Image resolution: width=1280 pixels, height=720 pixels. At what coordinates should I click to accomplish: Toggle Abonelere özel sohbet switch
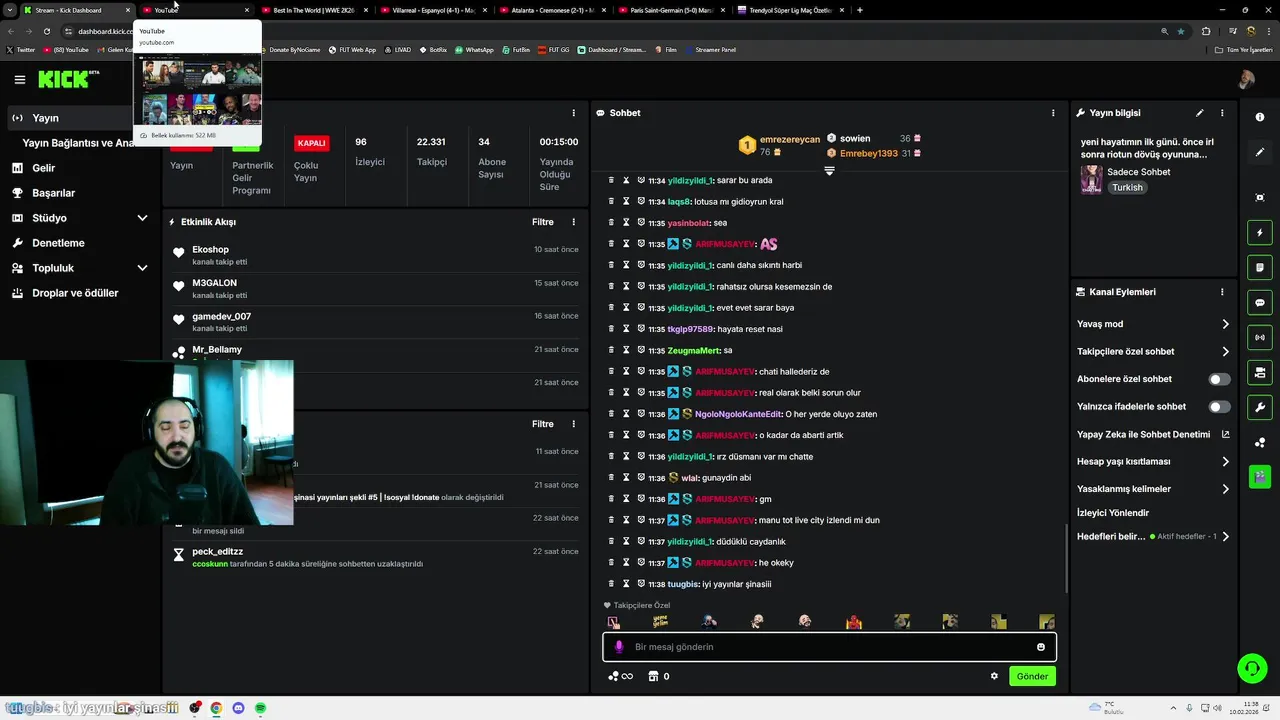[x=1219, y=379]
